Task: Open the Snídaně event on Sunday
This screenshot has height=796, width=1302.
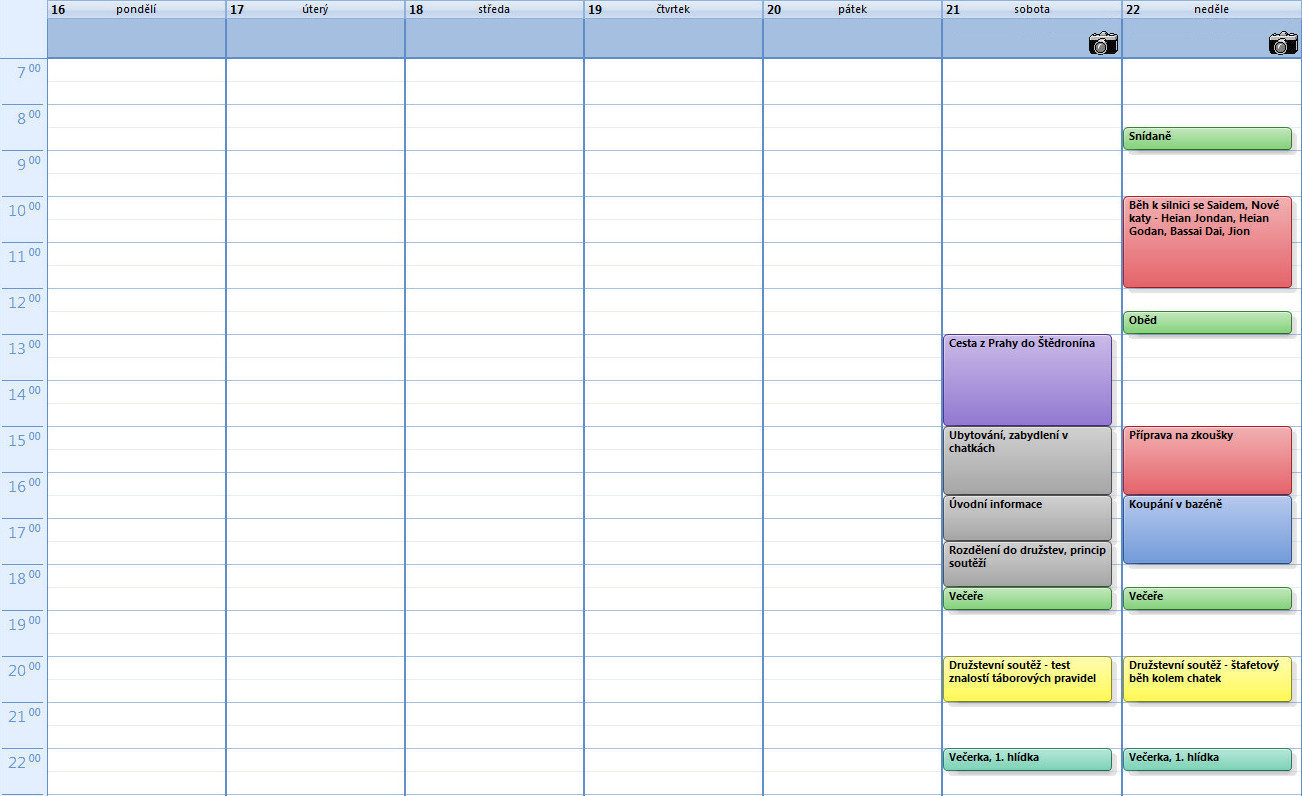Action: 1207,138
